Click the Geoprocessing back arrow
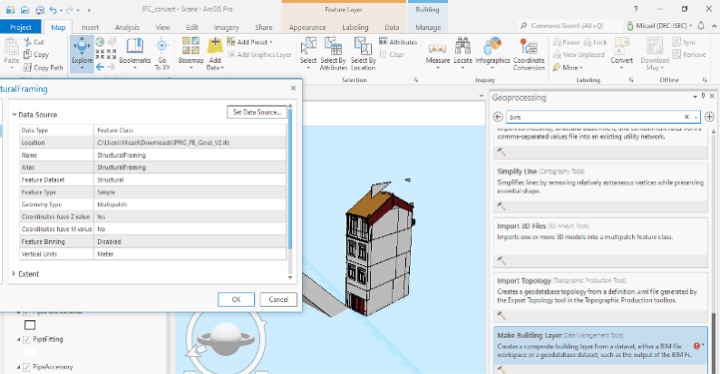This screenshot has height=374, width=720. (498, 117)
